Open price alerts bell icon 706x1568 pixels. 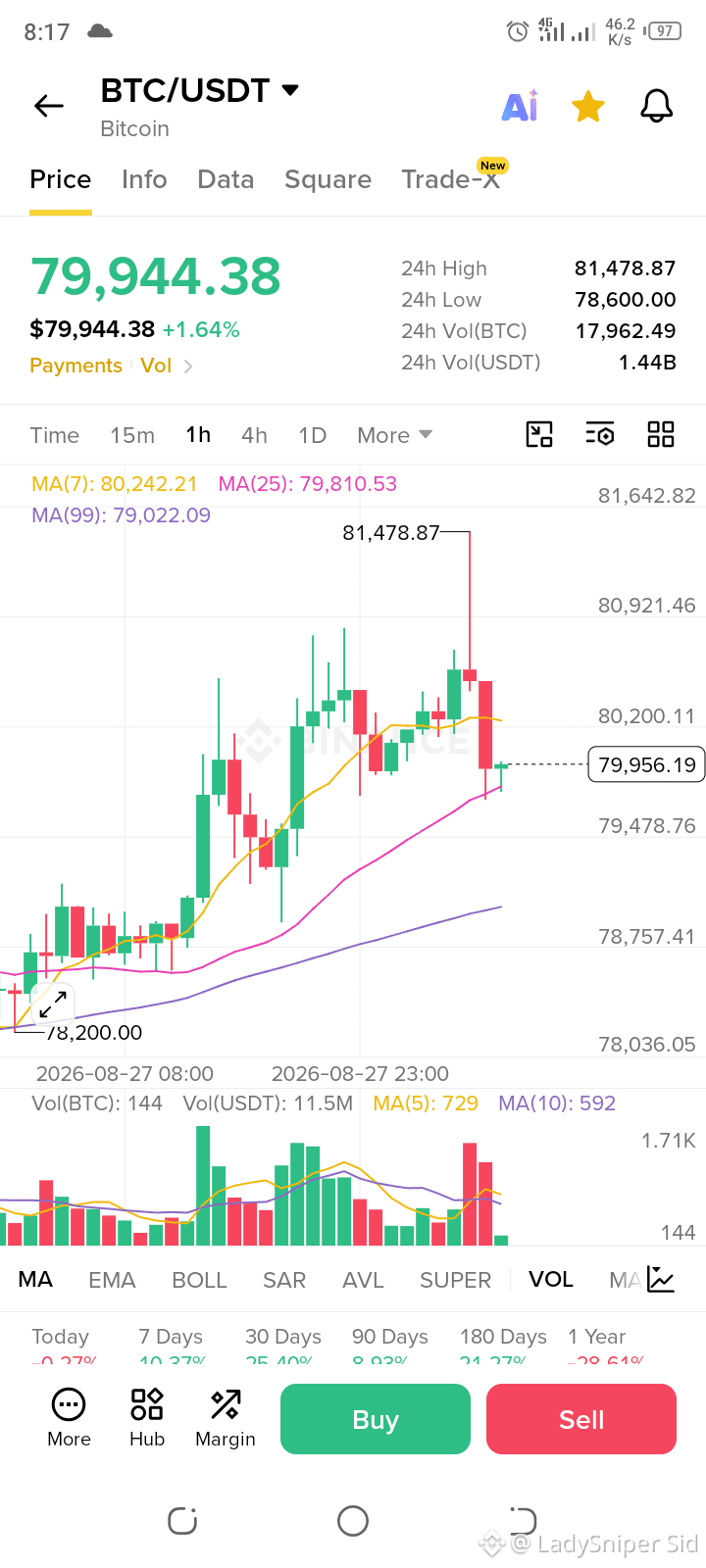657,106
